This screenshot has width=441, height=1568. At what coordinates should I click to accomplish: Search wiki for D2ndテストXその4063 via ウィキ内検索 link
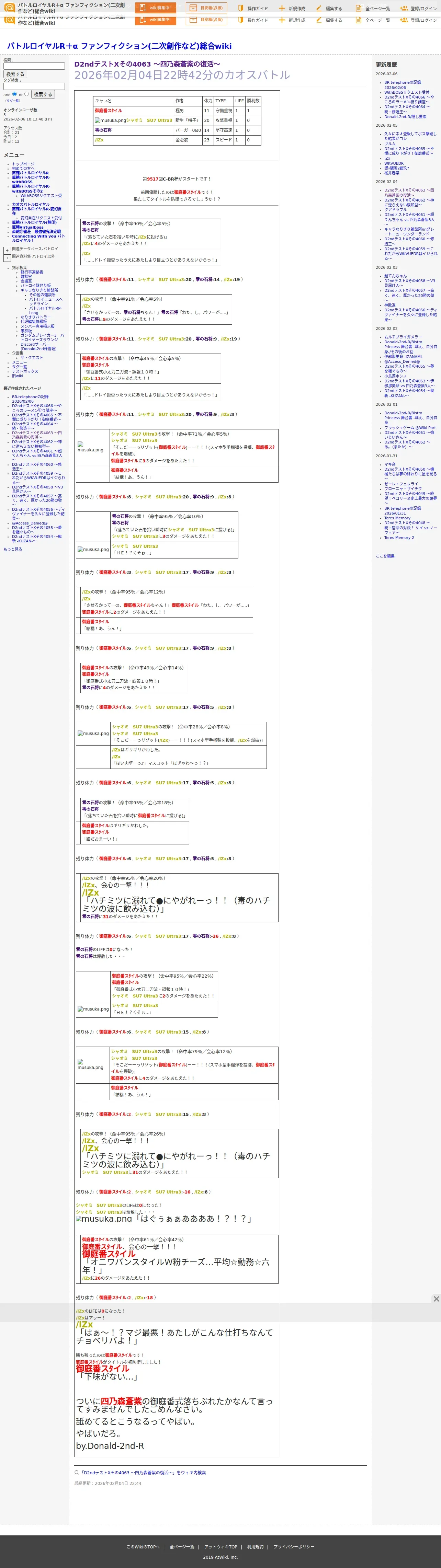coord(143,1473)
